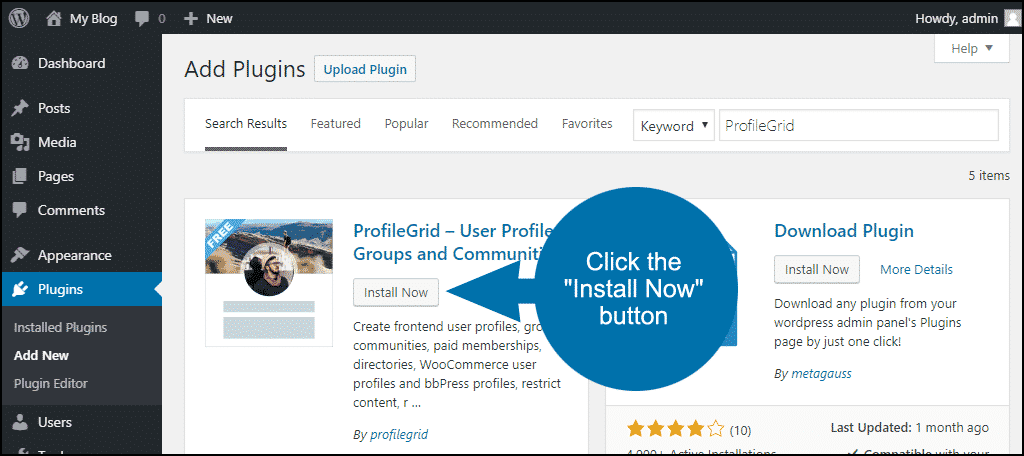Screen dimensions: 1024x456
Task: Expand the Help dropdown tab
Action: (x=971, y=48)
